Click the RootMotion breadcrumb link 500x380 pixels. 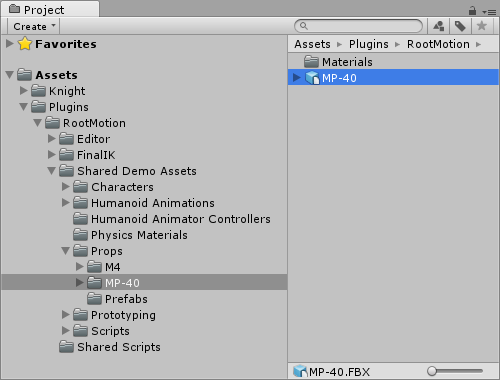click(438, 44)
